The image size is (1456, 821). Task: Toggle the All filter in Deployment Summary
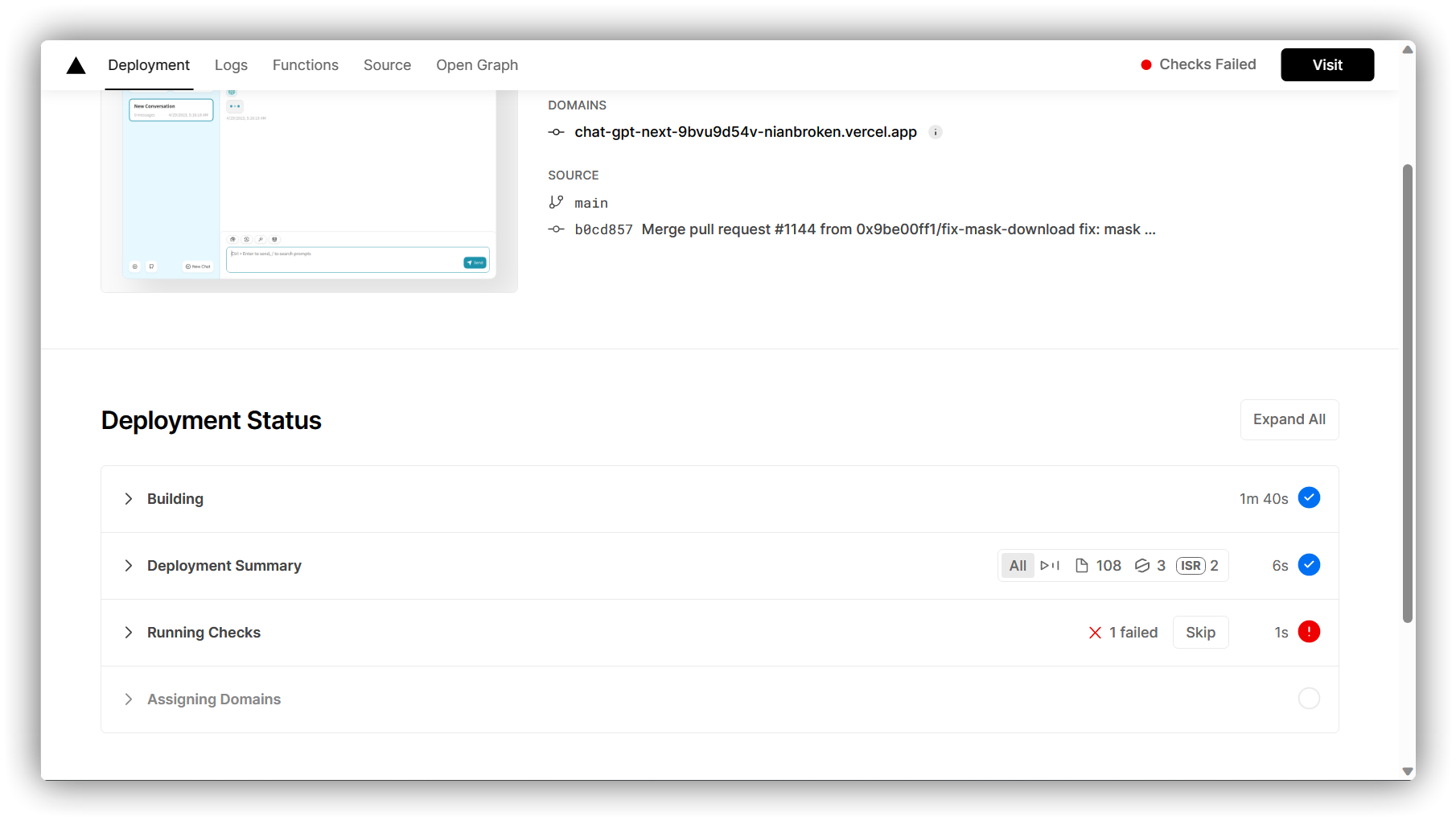point(1017,565)
